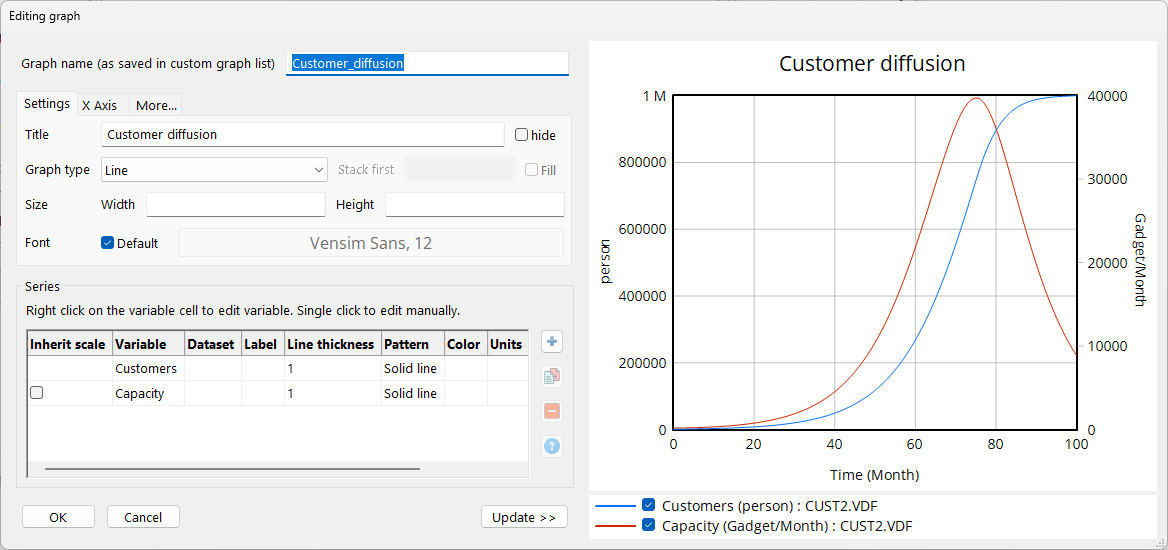Click Pattern cell for Customers row
This screenshot has height=550, width=1168.
click(x=412, y=369)
